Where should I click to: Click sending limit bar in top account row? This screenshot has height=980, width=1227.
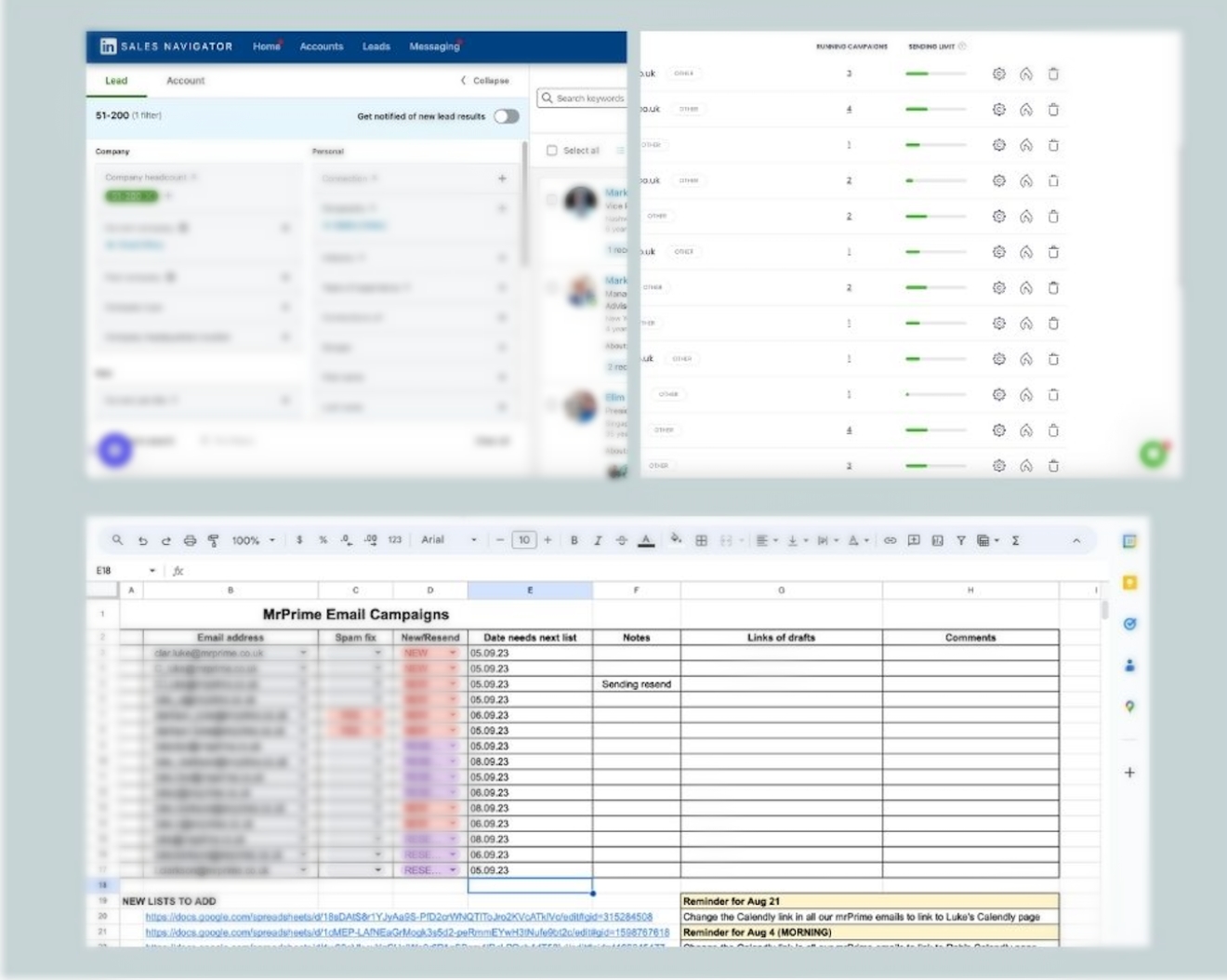coord(936,73)
